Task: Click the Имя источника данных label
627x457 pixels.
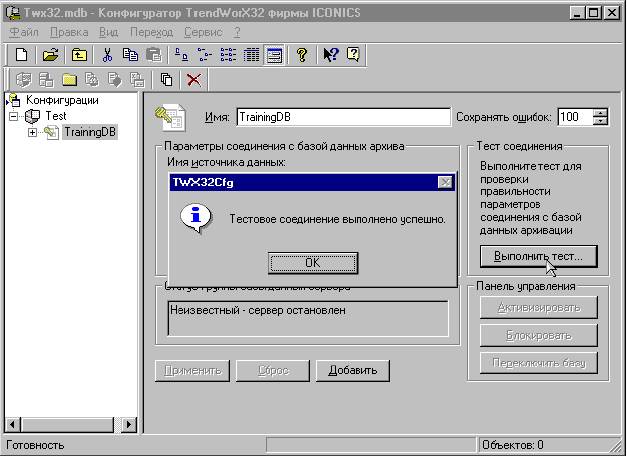Action: coord(227,162)
